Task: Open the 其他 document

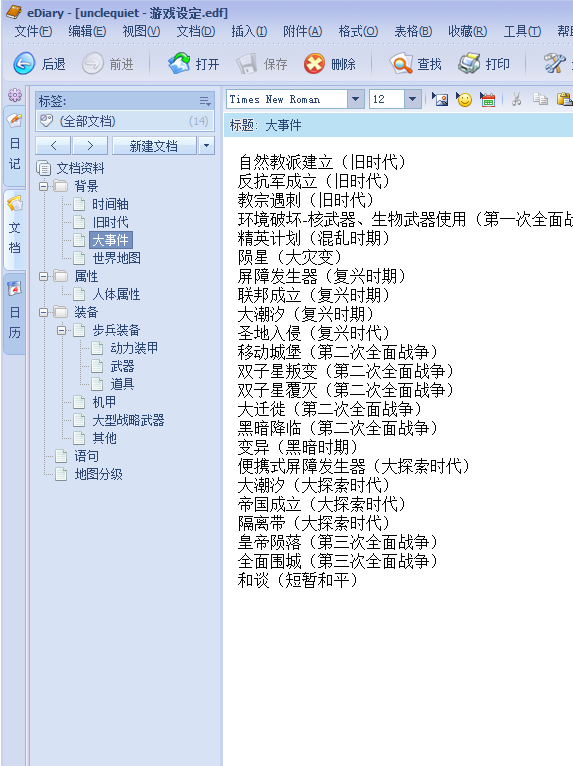Action: pyautogui.click(x=105, y=438)
